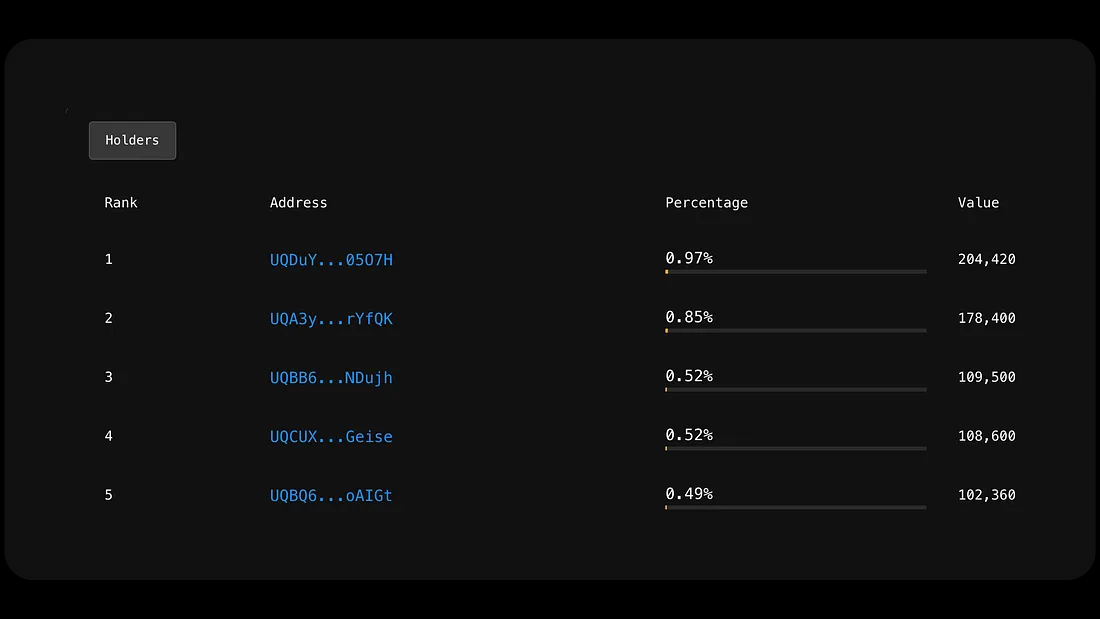This screenshot has height=619, width=1100.
Task: Click the 0.97% percentage progress bar
Action: 795,272
